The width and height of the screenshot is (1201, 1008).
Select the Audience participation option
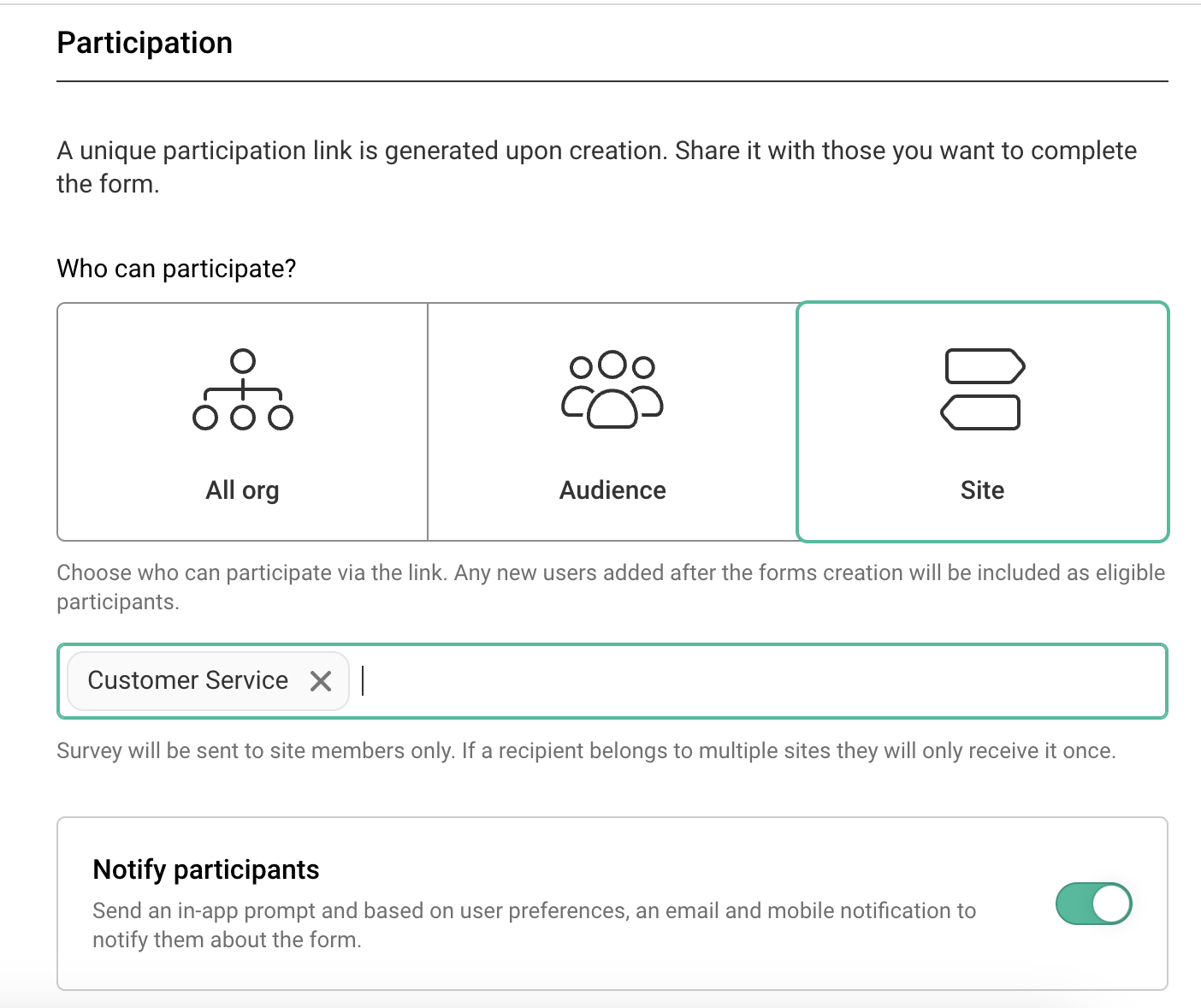point(612,422)
